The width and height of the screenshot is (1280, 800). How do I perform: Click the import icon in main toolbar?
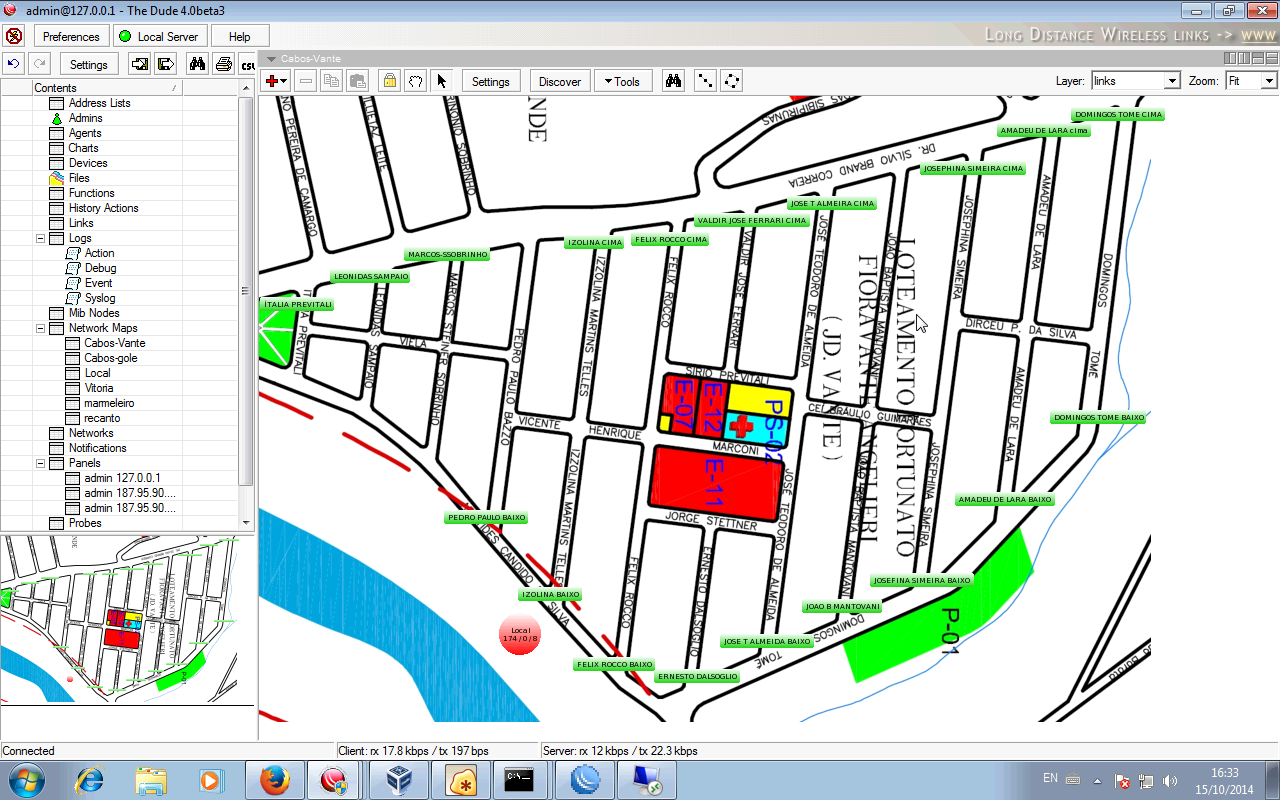click(140, 64)
